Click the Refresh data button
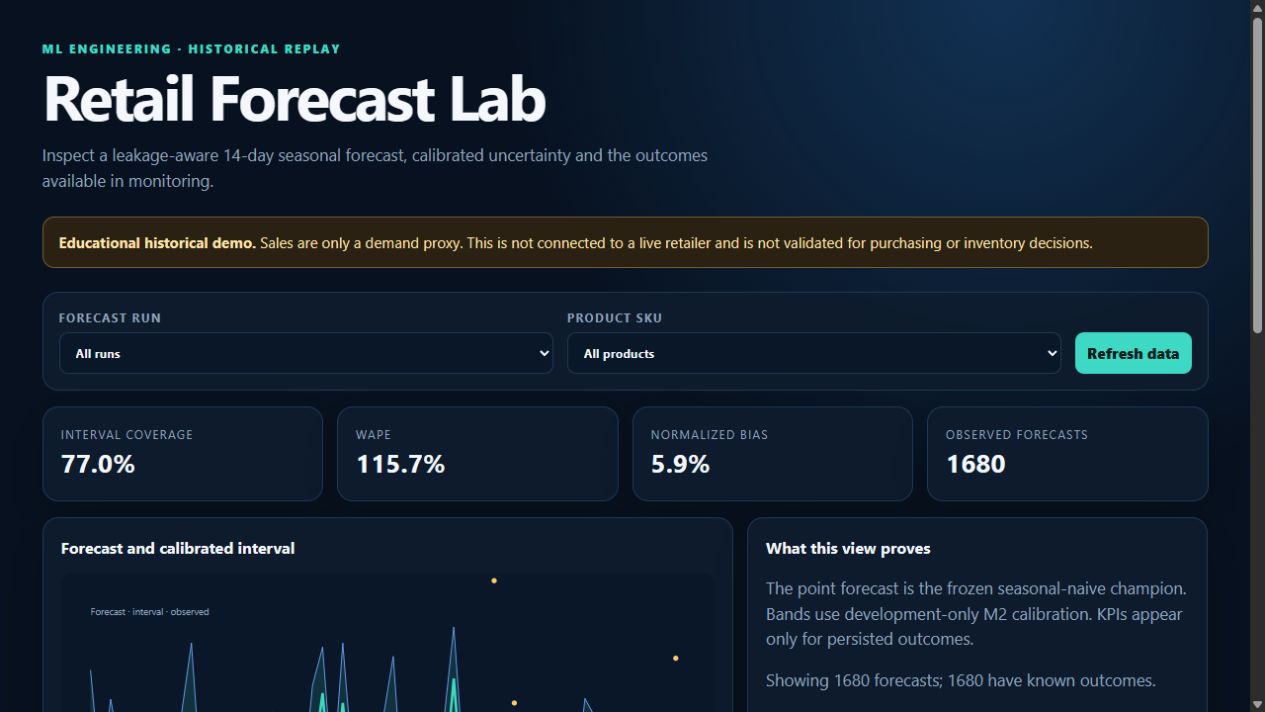 click(1133, 353)
